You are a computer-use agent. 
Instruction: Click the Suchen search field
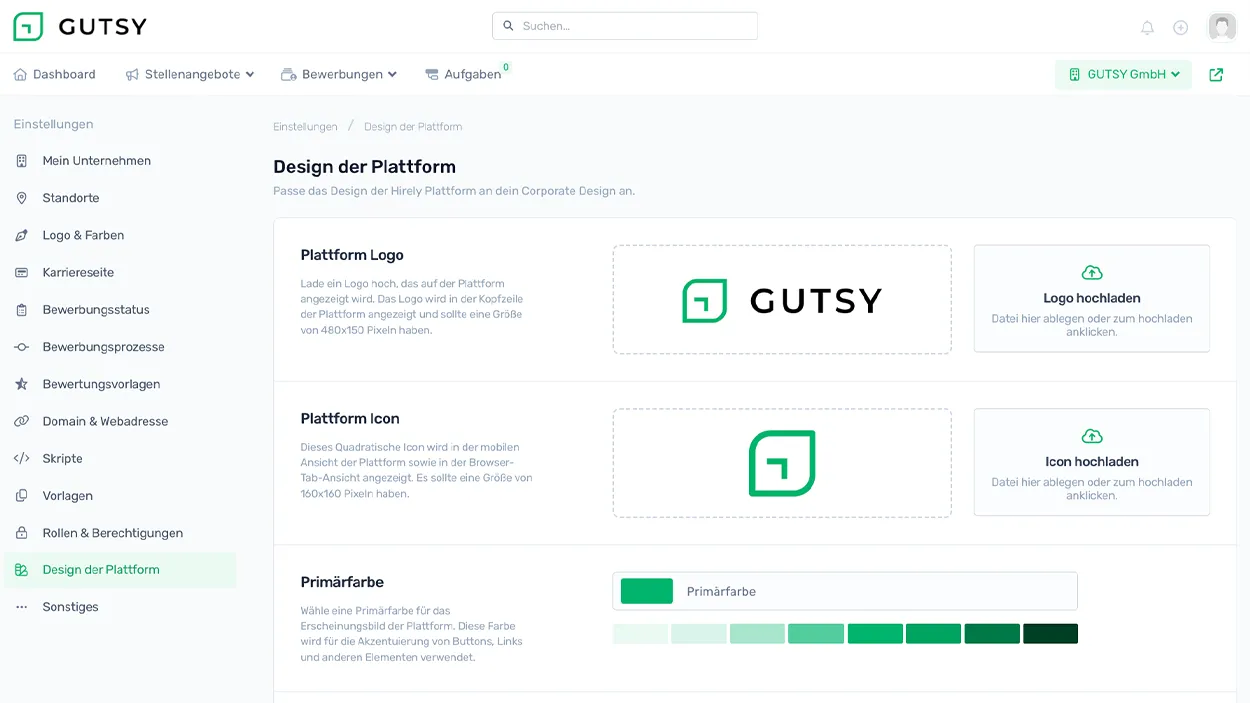point(625,26)
